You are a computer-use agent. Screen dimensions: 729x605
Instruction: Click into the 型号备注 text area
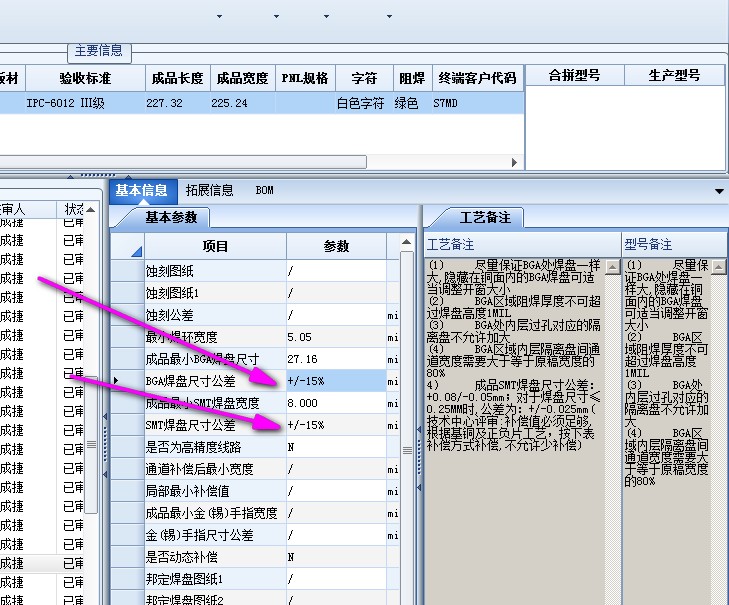tap(667, 431)
